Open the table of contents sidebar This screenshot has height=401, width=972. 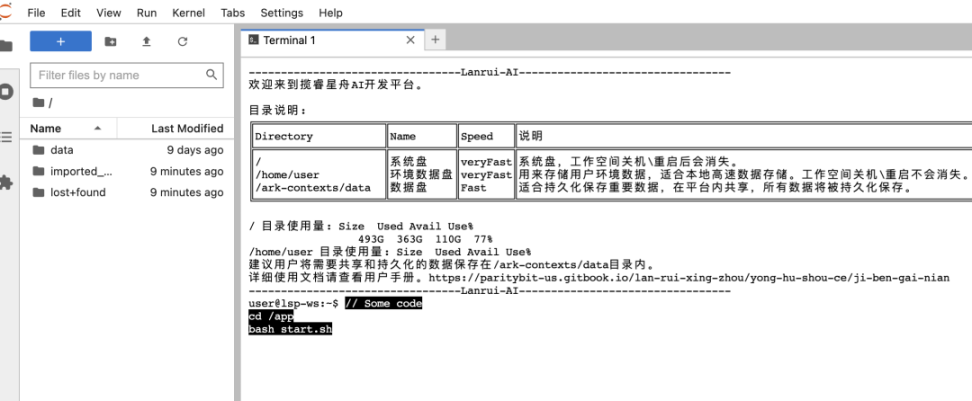[x=7, y=137]
